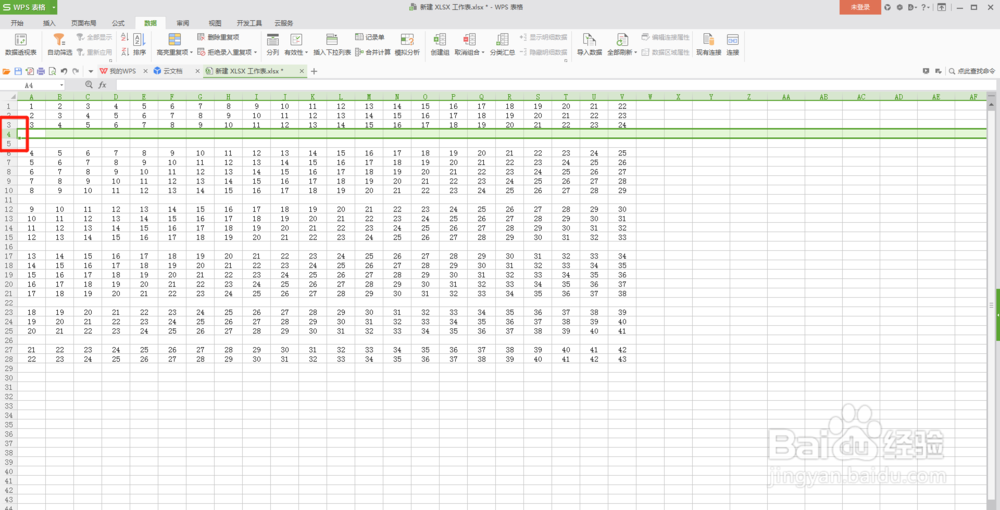Click the 点此查找命令 search box

point(971,71)
